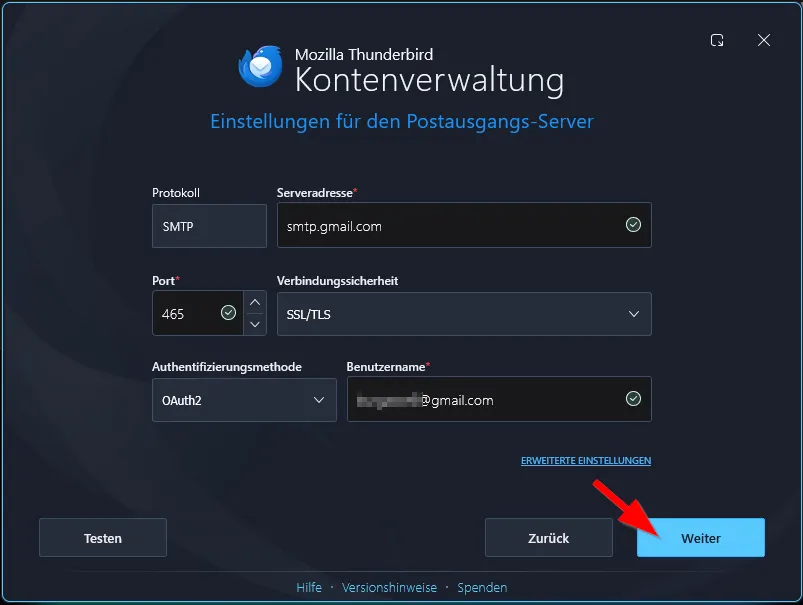Open Erweiterte Einstellungen link
This screenshot has height=605, width=803.
pyautogui.click(x=586, y=461)
